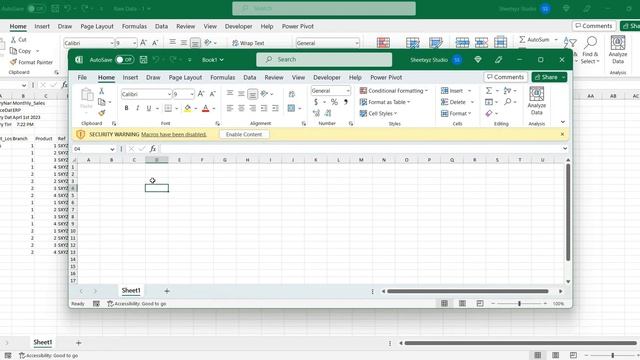
Task: Close the security warning bar
Action: [x=562, y=134]
